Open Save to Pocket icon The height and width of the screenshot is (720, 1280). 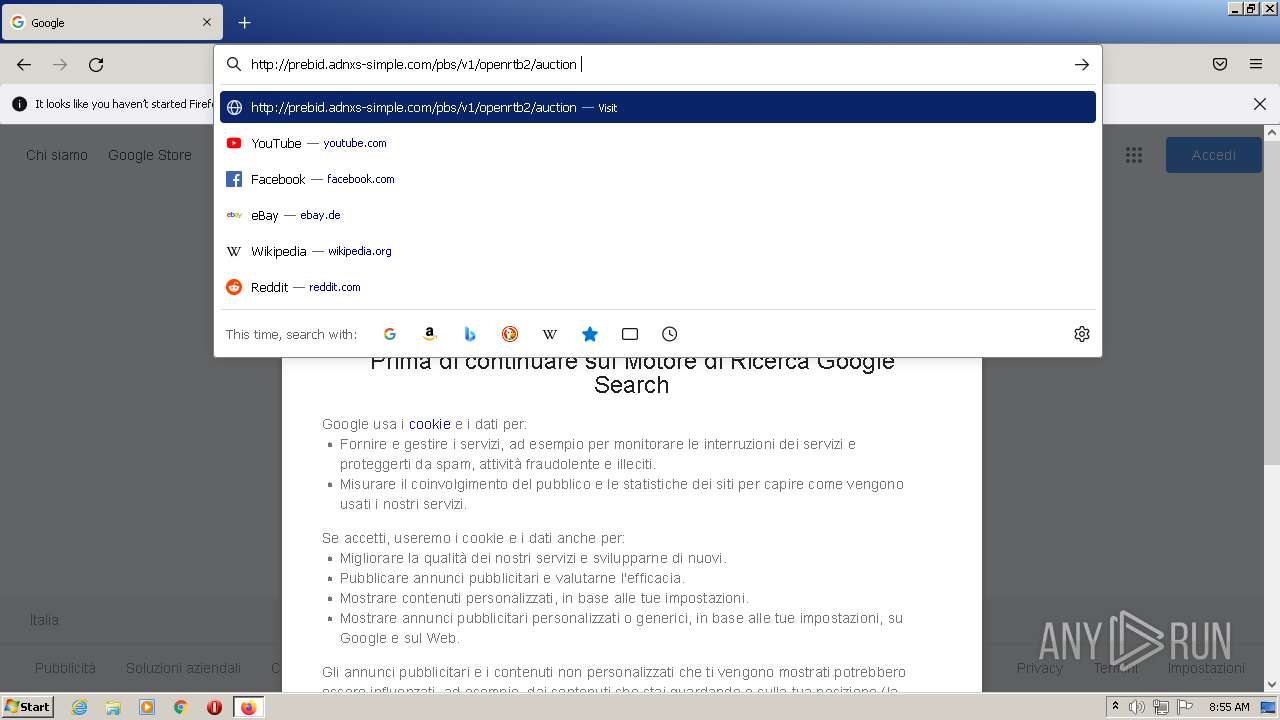[1220, 64]
